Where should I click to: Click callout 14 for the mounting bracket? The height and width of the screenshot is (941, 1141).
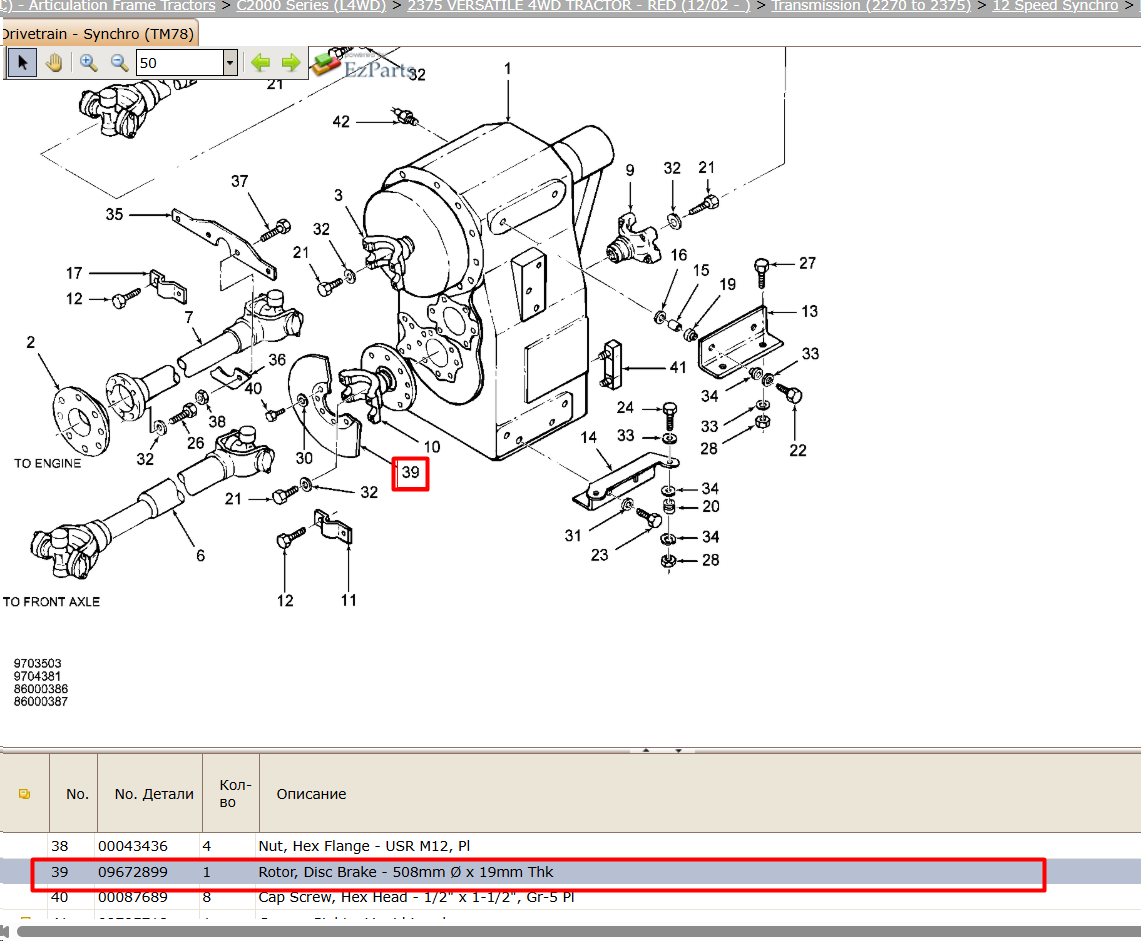pos(589,437)
